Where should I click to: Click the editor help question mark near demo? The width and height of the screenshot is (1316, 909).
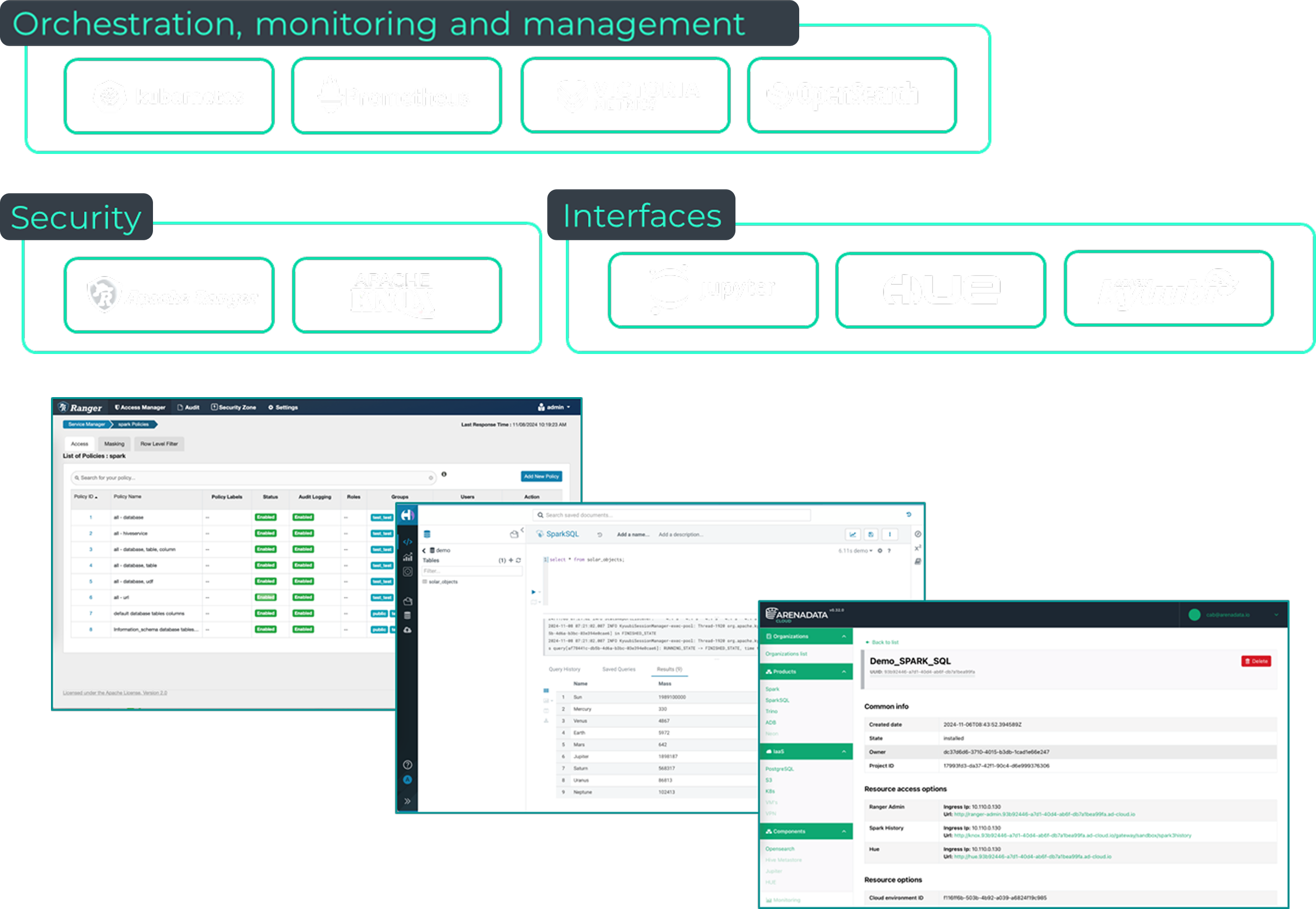click(x=889, y=551)
